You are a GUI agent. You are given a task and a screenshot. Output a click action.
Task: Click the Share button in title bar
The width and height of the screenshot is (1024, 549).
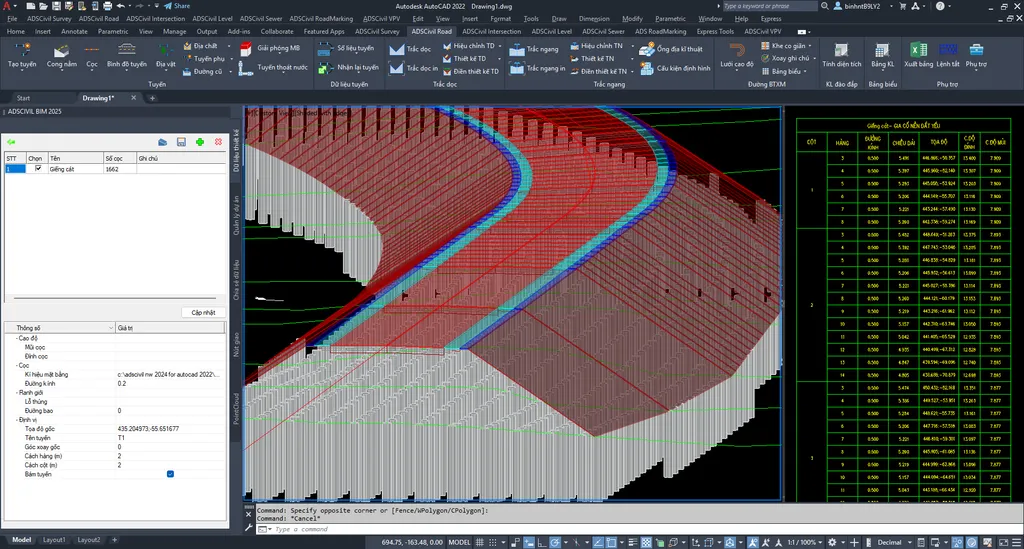(176, 6)
